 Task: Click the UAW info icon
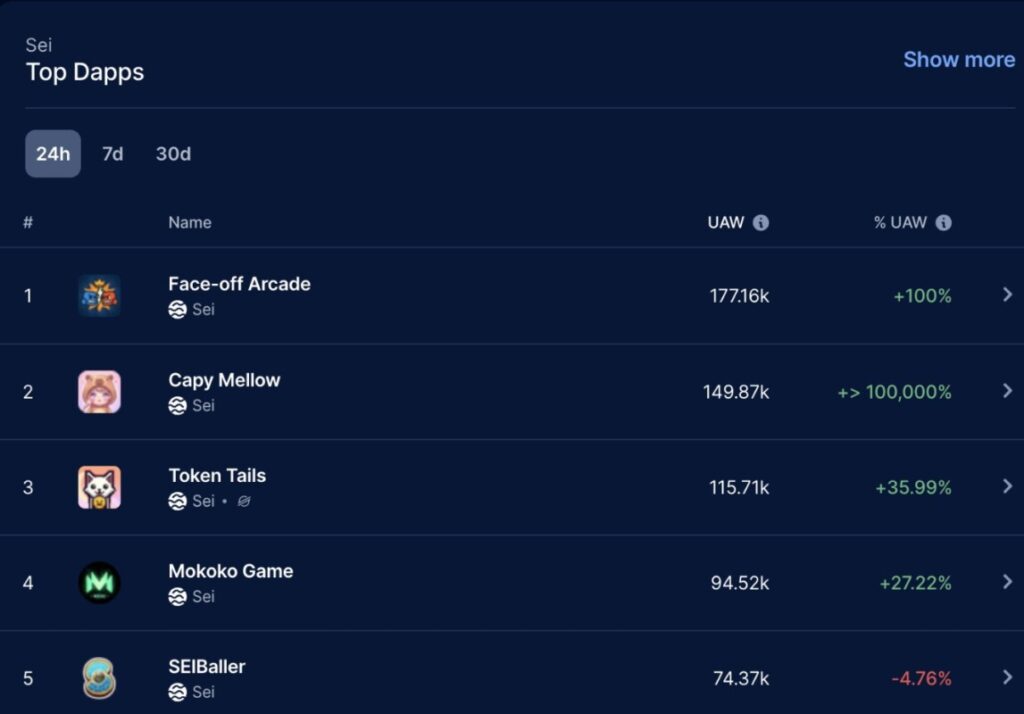point(761,223)
